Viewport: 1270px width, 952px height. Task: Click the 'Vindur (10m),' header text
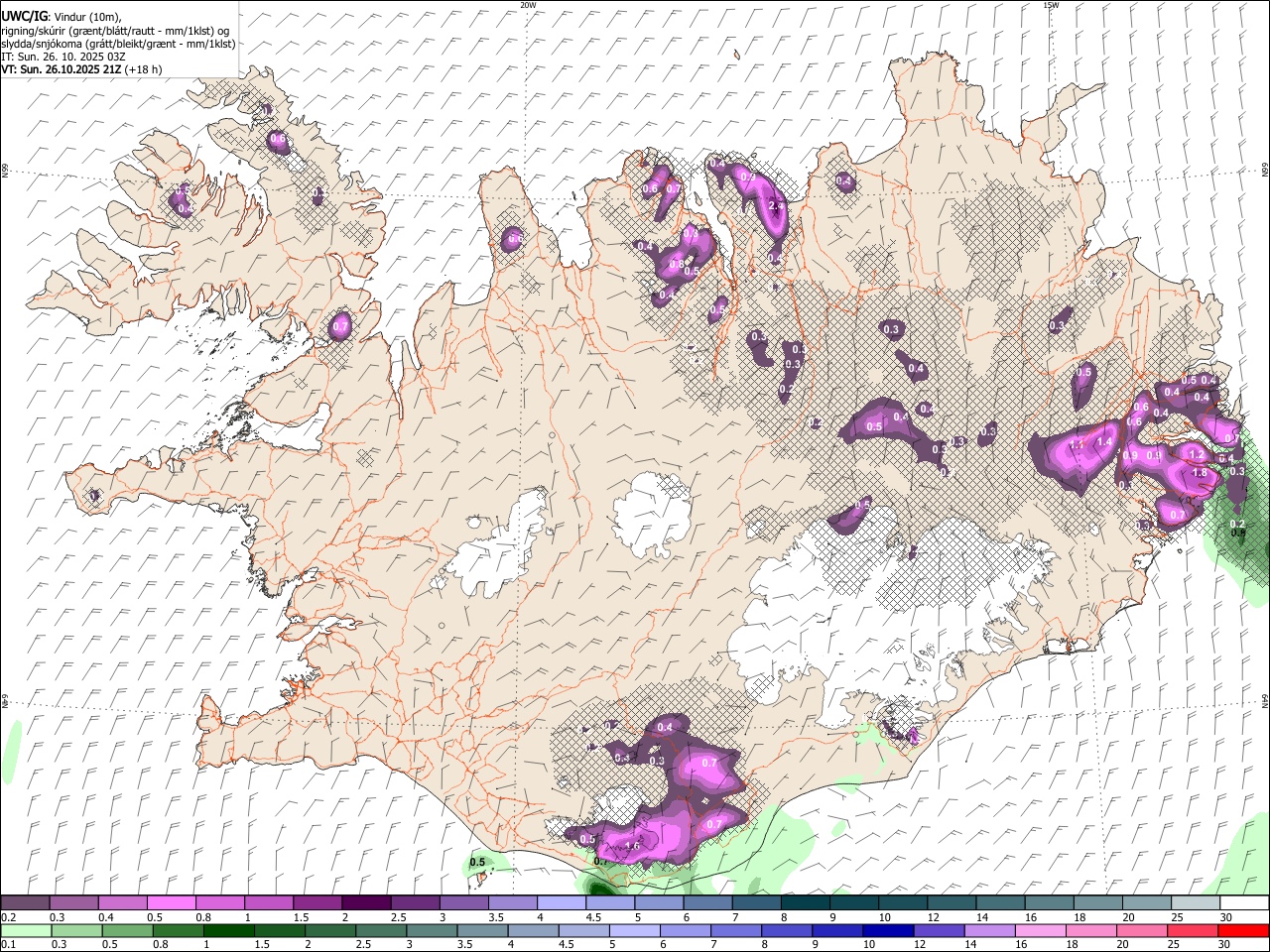pyautogui.click(x=86, y=17)
